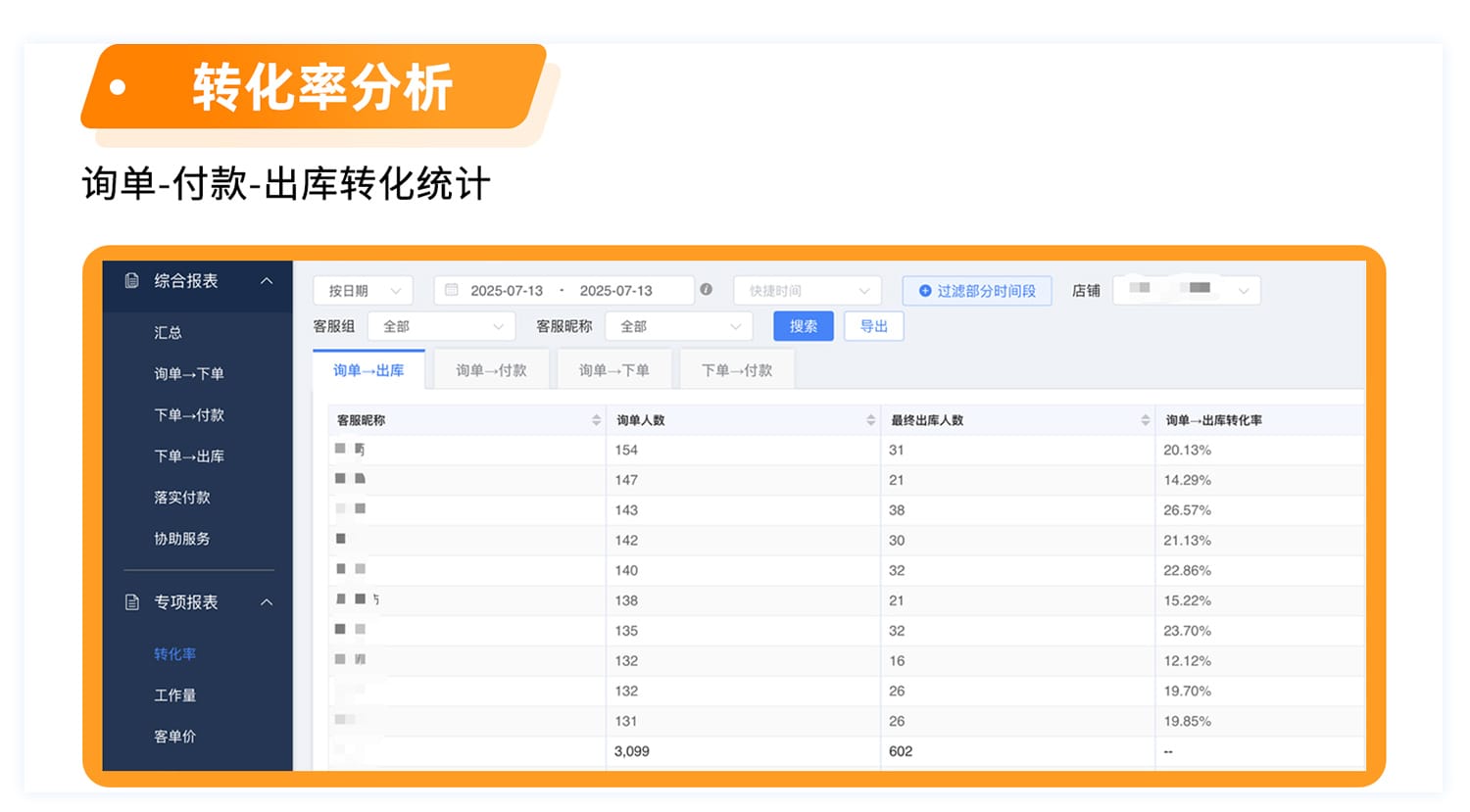Sort by 询单人数 column sort icon
1470x812 pixels.
pos(870,420)
